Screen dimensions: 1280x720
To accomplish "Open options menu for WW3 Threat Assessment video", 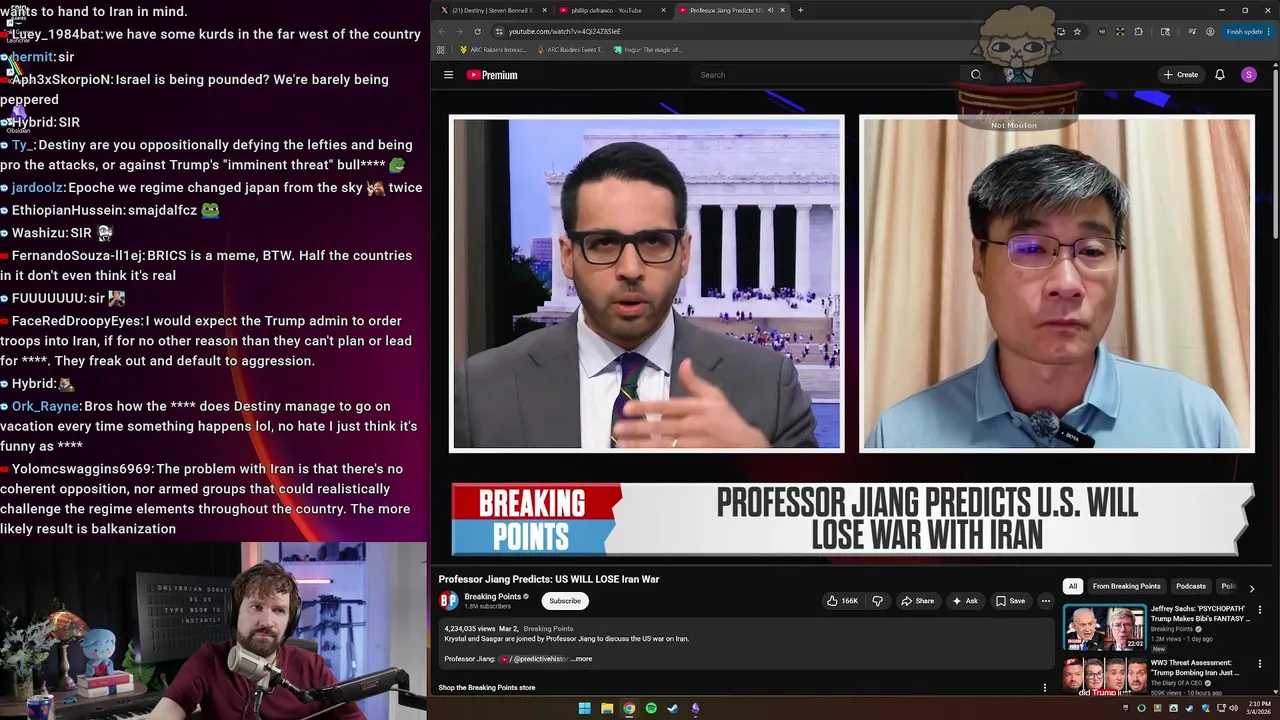I will click(1260, 664).
